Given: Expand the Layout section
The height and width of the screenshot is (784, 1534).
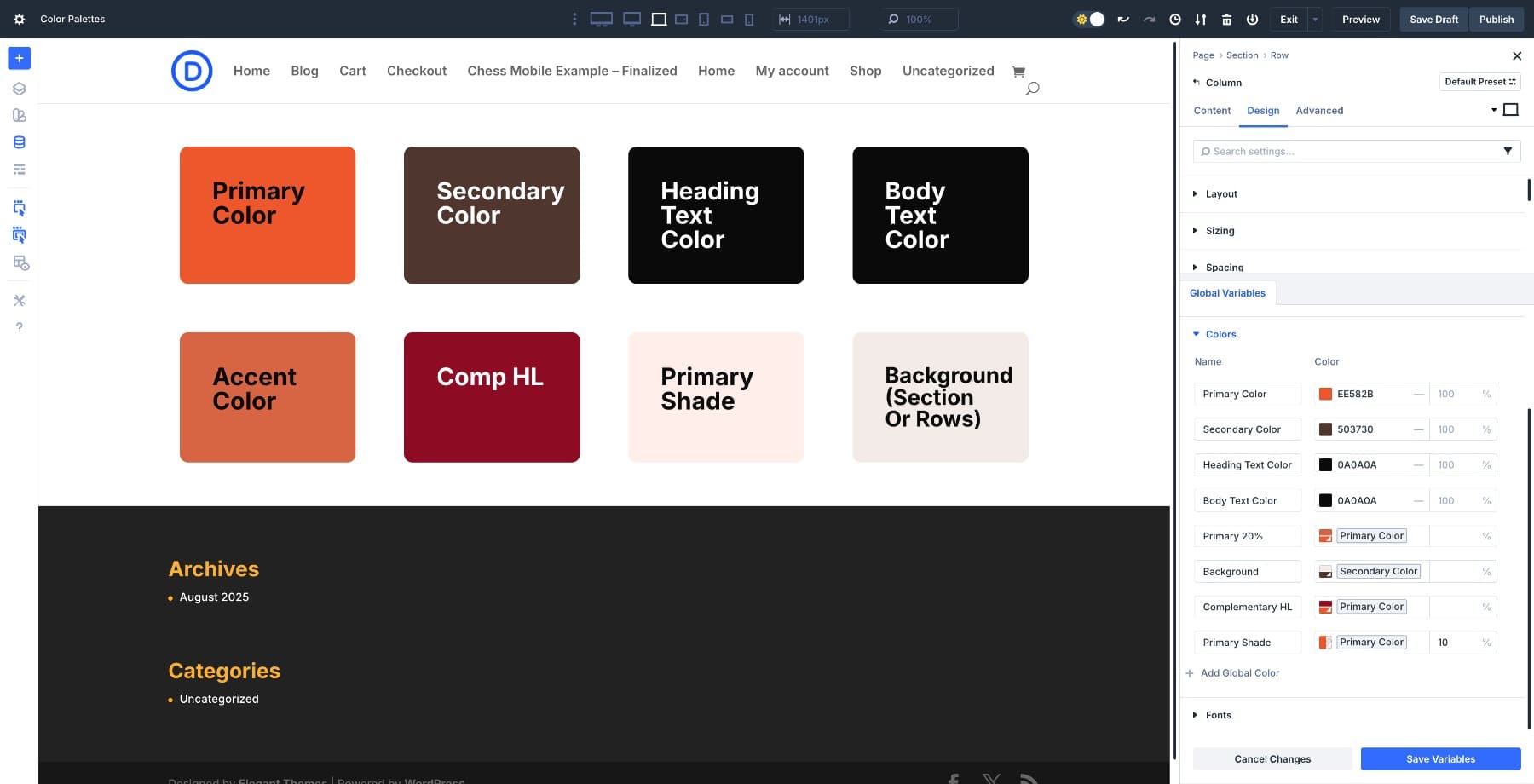Looking at the screenshot, I should [x=1220, y=193].
